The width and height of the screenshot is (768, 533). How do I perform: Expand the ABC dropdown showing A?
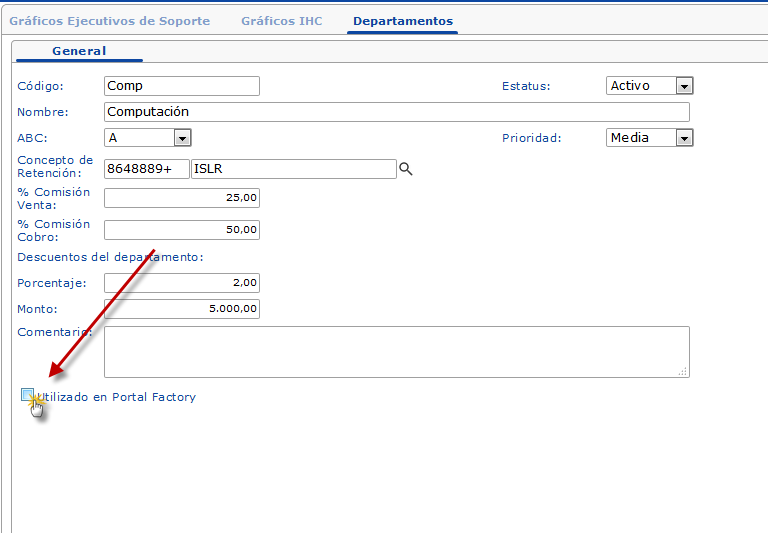(x=147, y=138)
